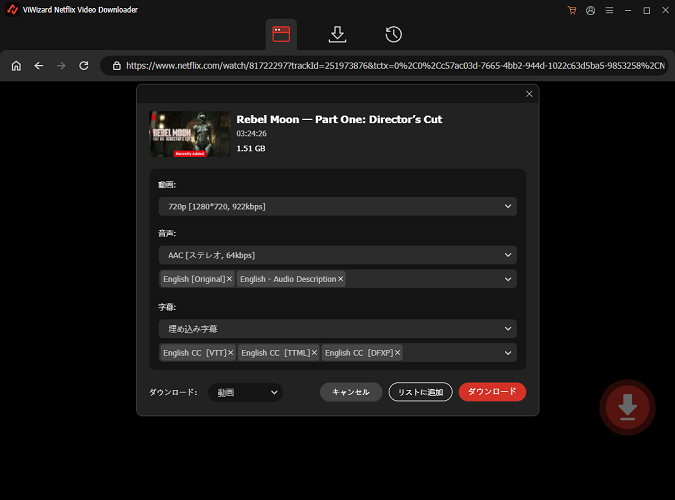
Task: Click the floating red download circle
Action: 627,407
